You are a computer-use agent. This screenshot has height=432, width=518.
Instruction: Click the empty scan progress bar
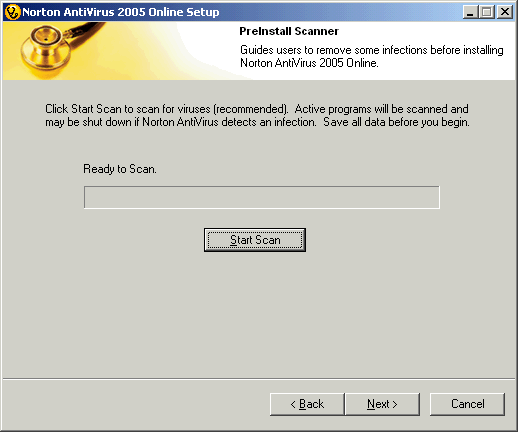(262, 197)
